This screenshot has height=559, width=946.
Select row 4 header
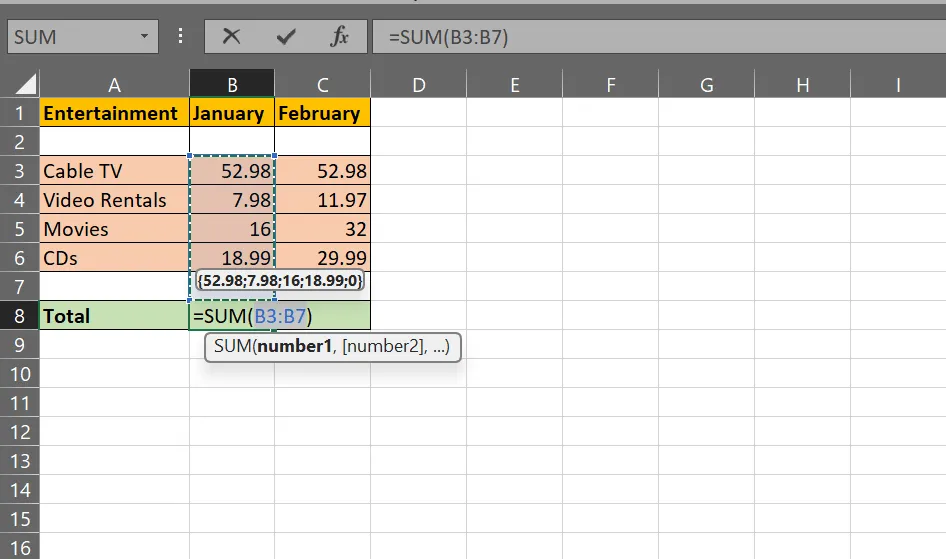tap(19, 200)
